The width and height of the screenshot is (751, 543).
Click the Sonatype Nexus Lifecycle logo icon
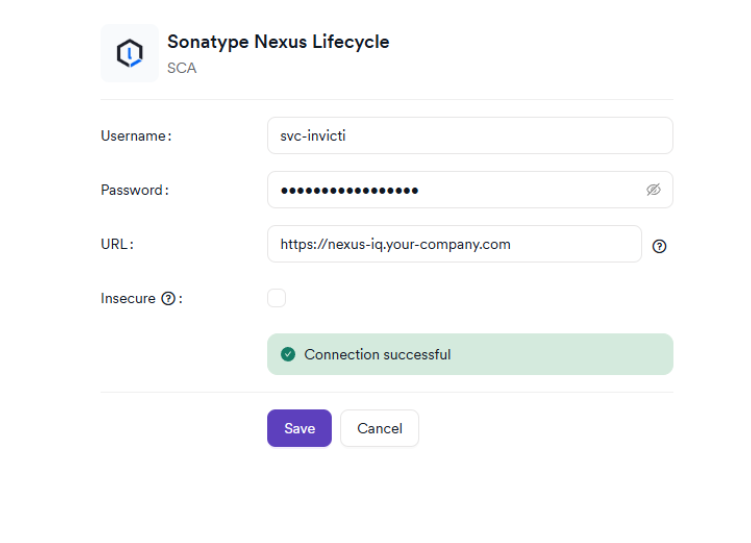(129, 53)
